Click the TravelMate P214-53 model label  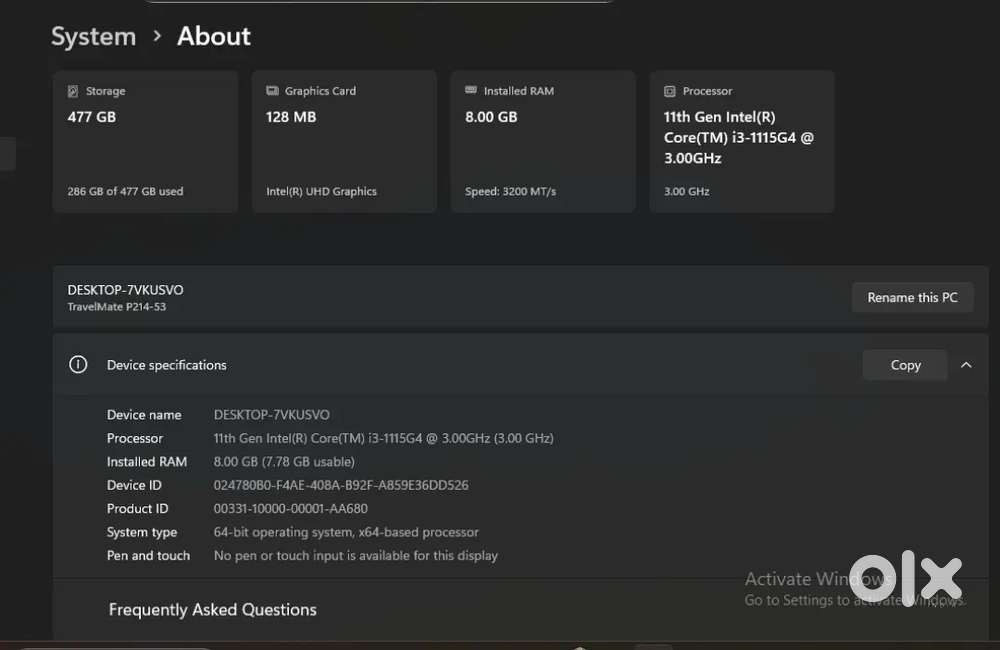pos(116,307)
